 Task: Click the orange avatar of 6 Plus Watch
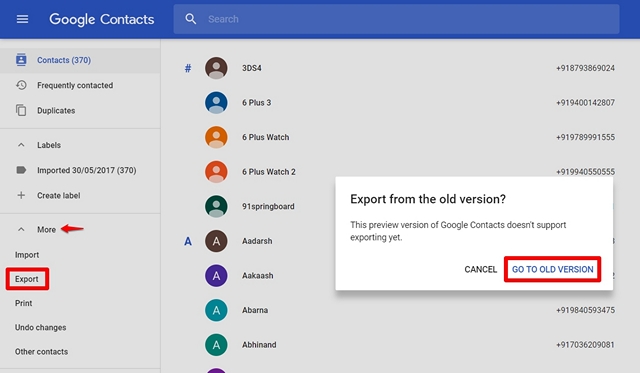click(216, 137)
